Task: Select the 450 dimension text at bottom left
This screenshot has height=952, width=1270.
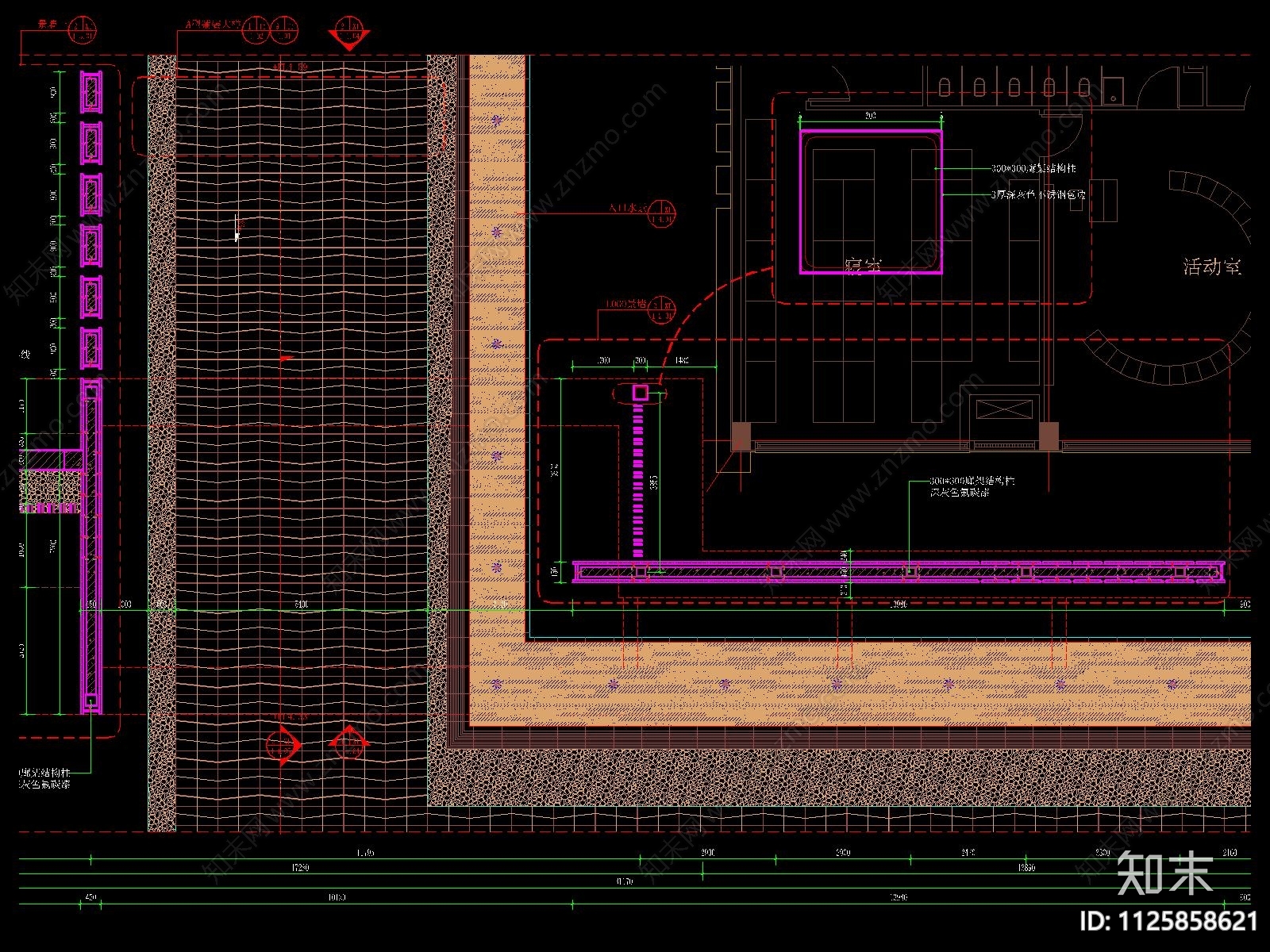Action: click(x=90, y=897)
